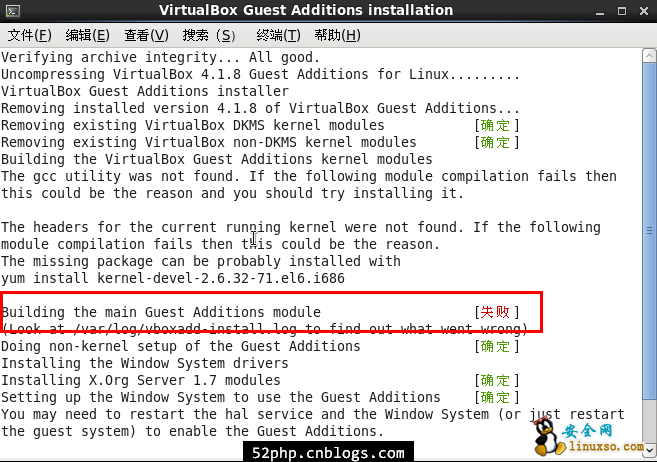Click the red 失败 status text
This screenshot has height=462, width=657.
click(x=495, y=312)
